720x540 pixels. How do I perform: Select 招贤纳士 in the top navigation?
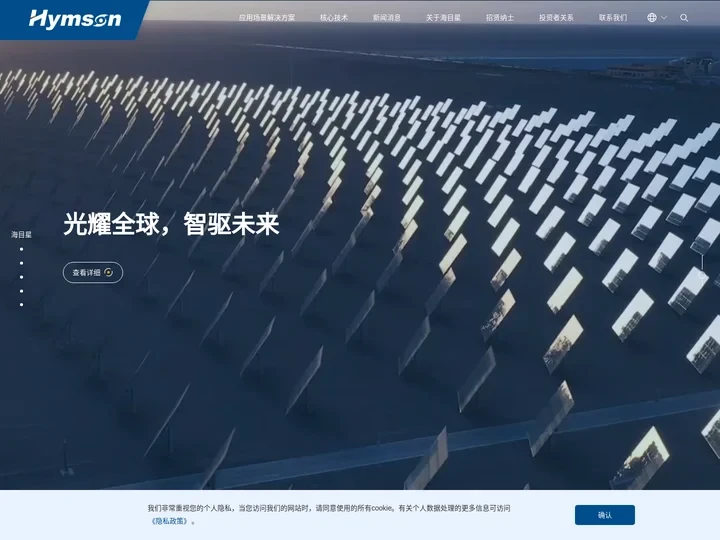(x=500, y=17)
